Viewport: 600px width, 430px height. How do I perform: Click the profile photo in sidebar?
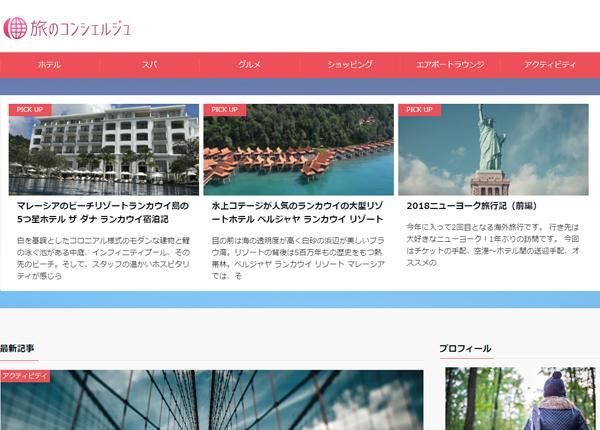pos(520,398)
